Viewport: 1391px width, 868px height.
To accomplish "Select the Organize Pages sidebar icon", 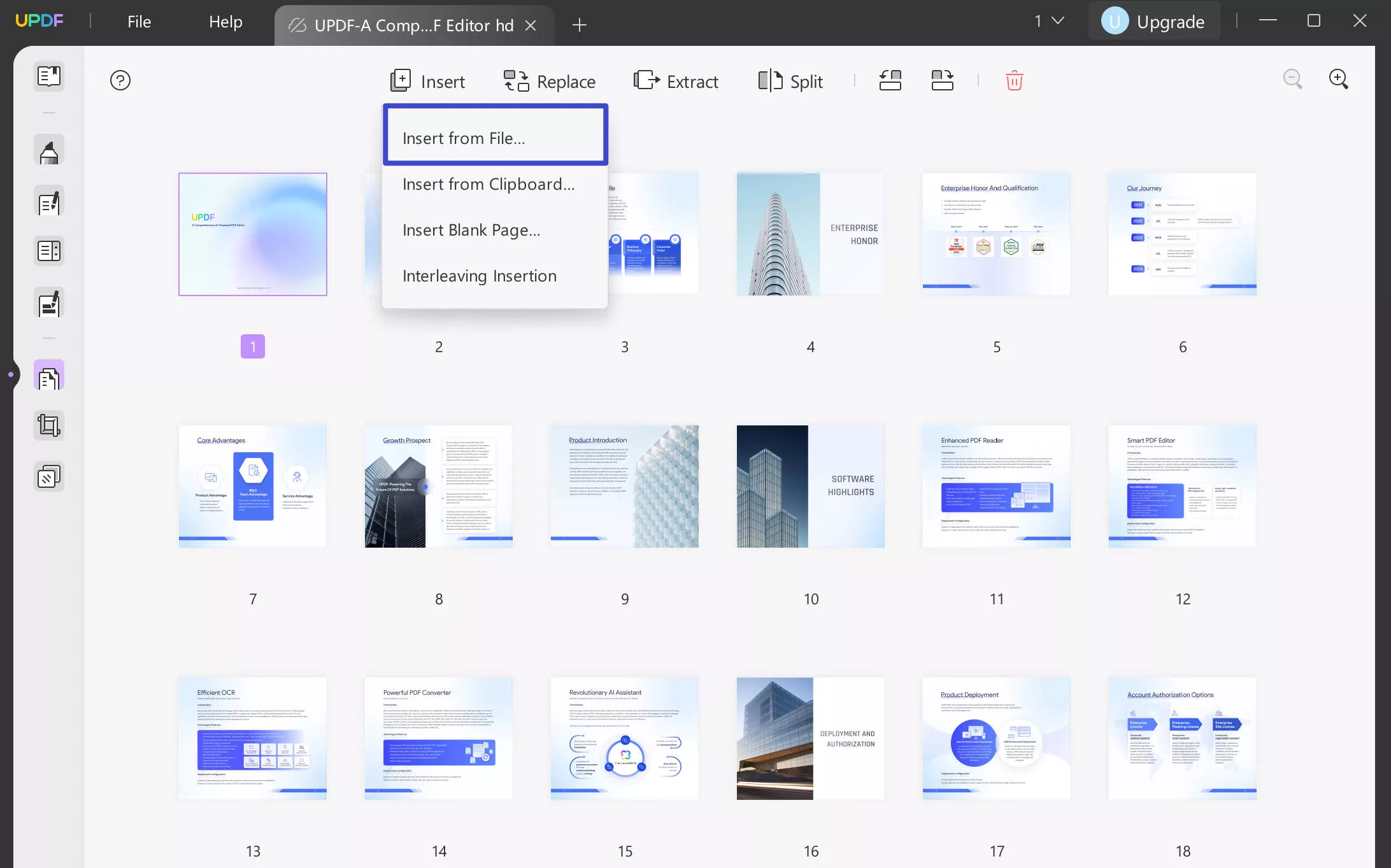I will coord(49,376).
